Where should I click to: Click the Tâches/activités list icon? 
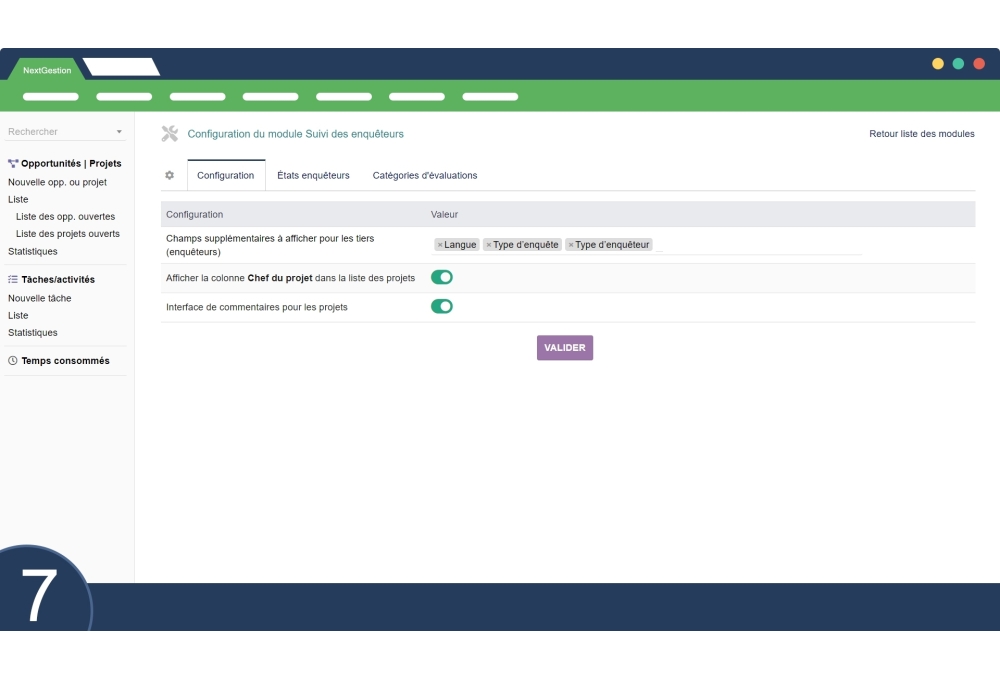[x=13, y=280]
